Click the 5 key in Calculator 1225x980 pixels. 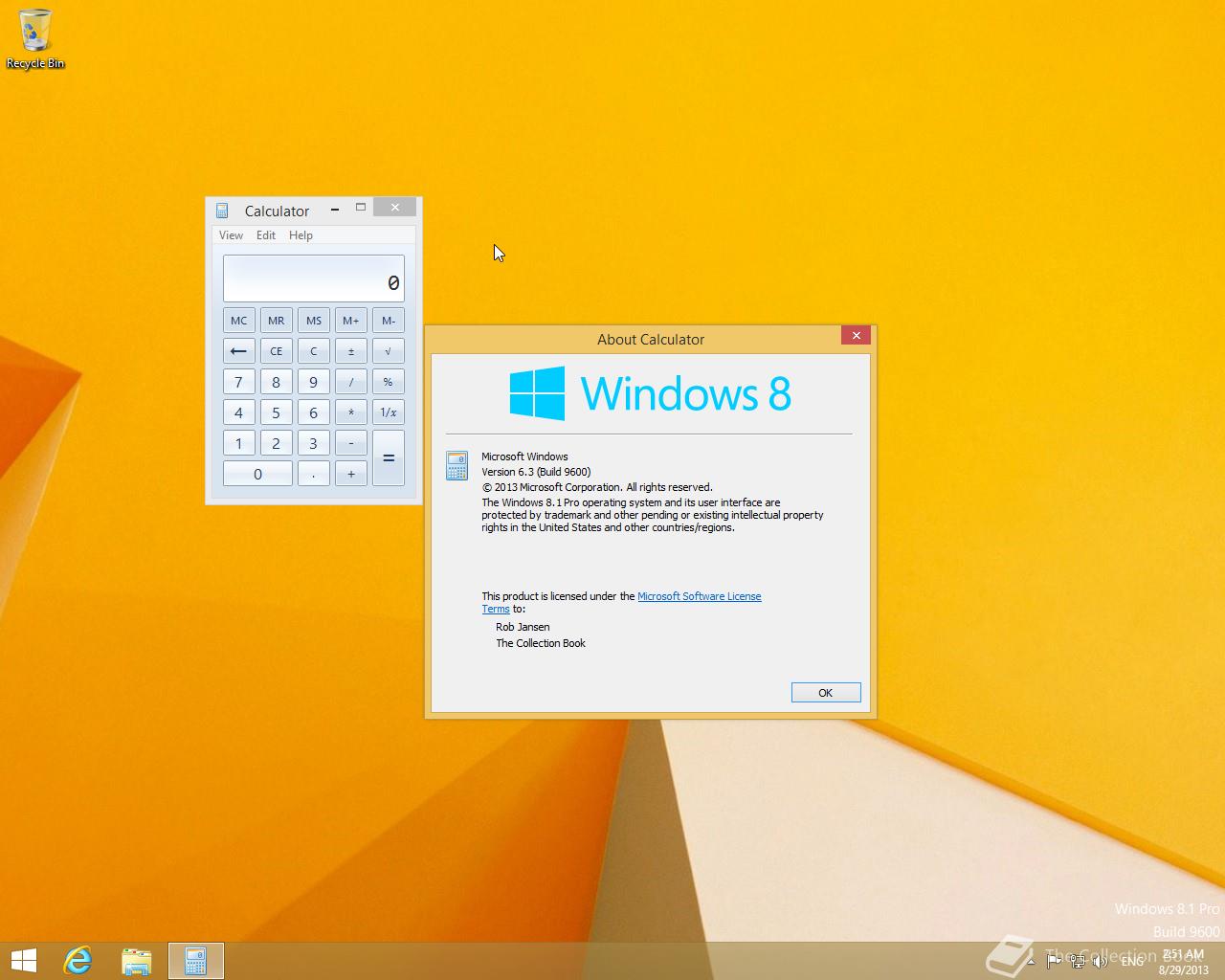[x=277, y=412]
